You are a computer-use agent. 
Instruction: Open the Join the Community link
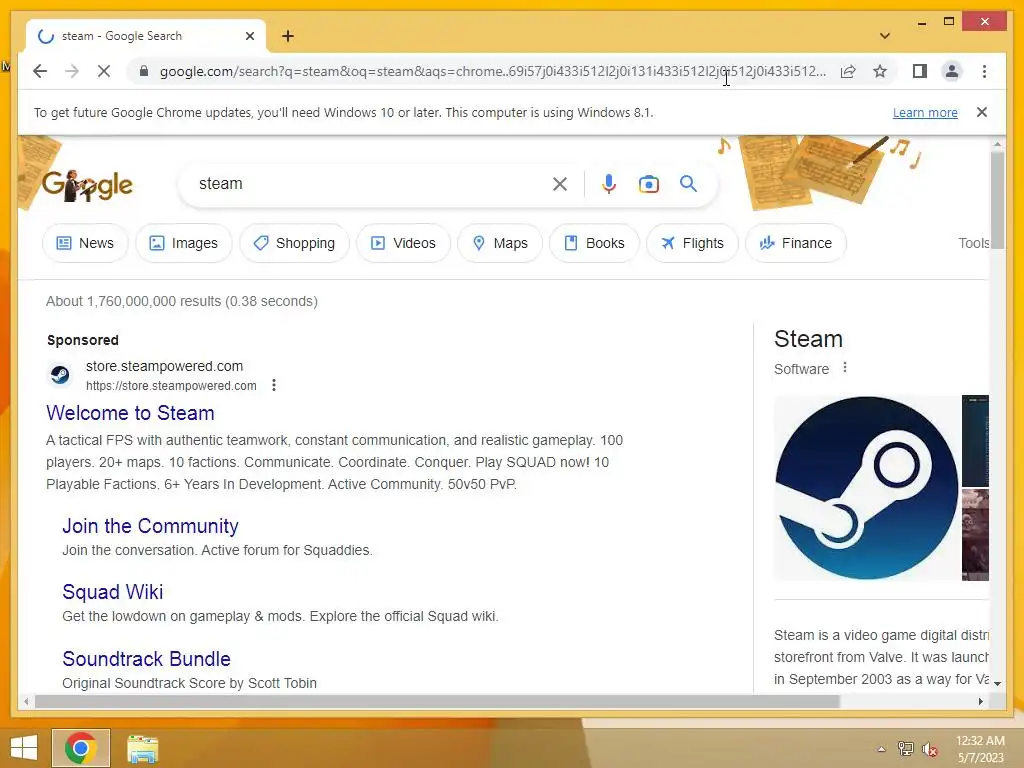(x=150, y=526)
